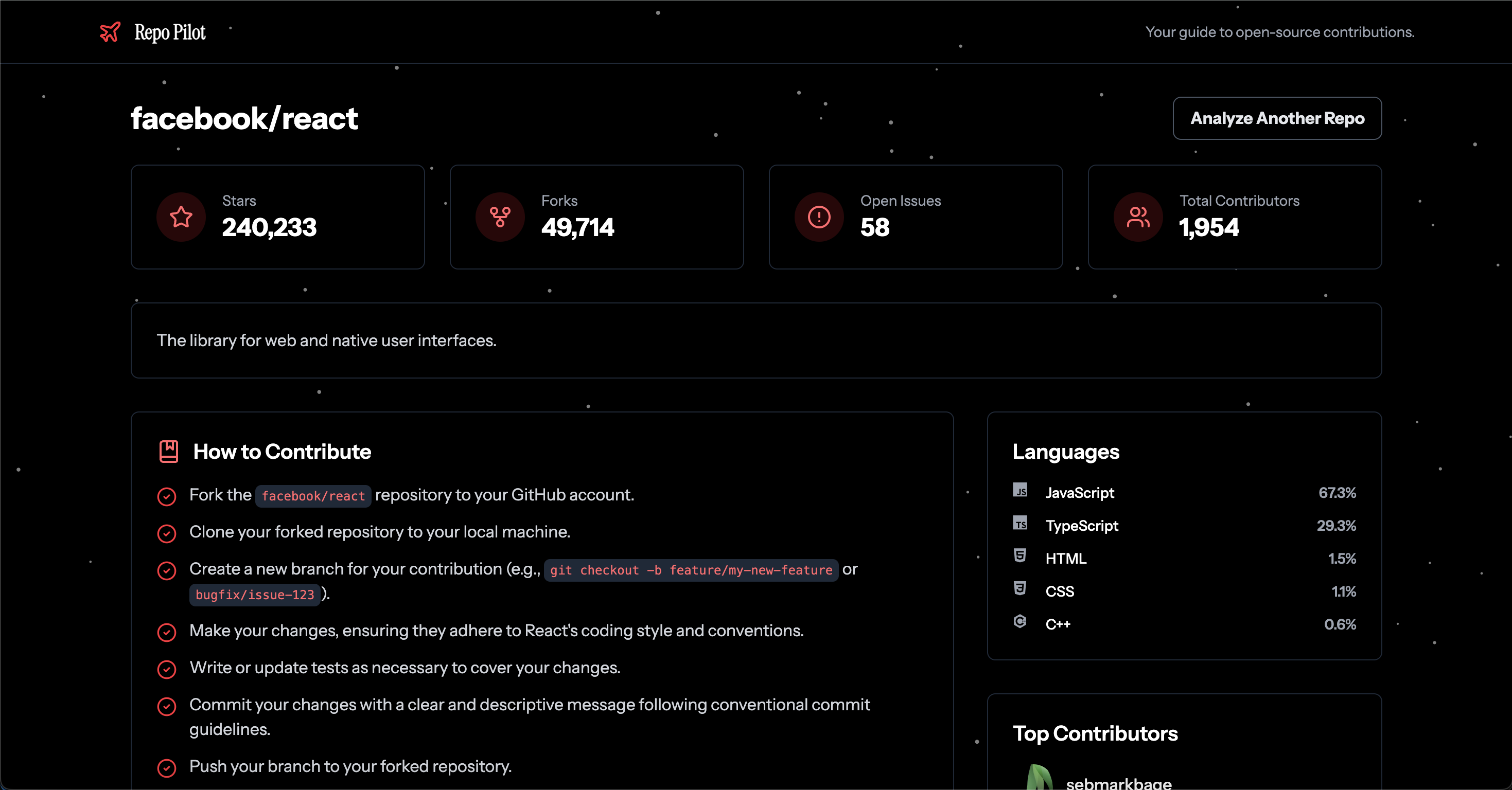
Task: Click the Open Issues alert icon
Action: coord(818,217)
